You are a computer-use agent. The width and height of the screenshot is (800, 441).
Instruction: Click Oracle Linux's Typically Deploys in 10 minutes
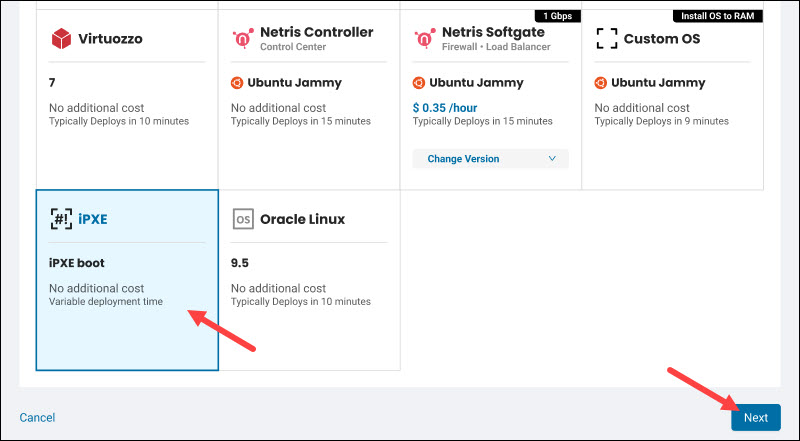point(301,302)
